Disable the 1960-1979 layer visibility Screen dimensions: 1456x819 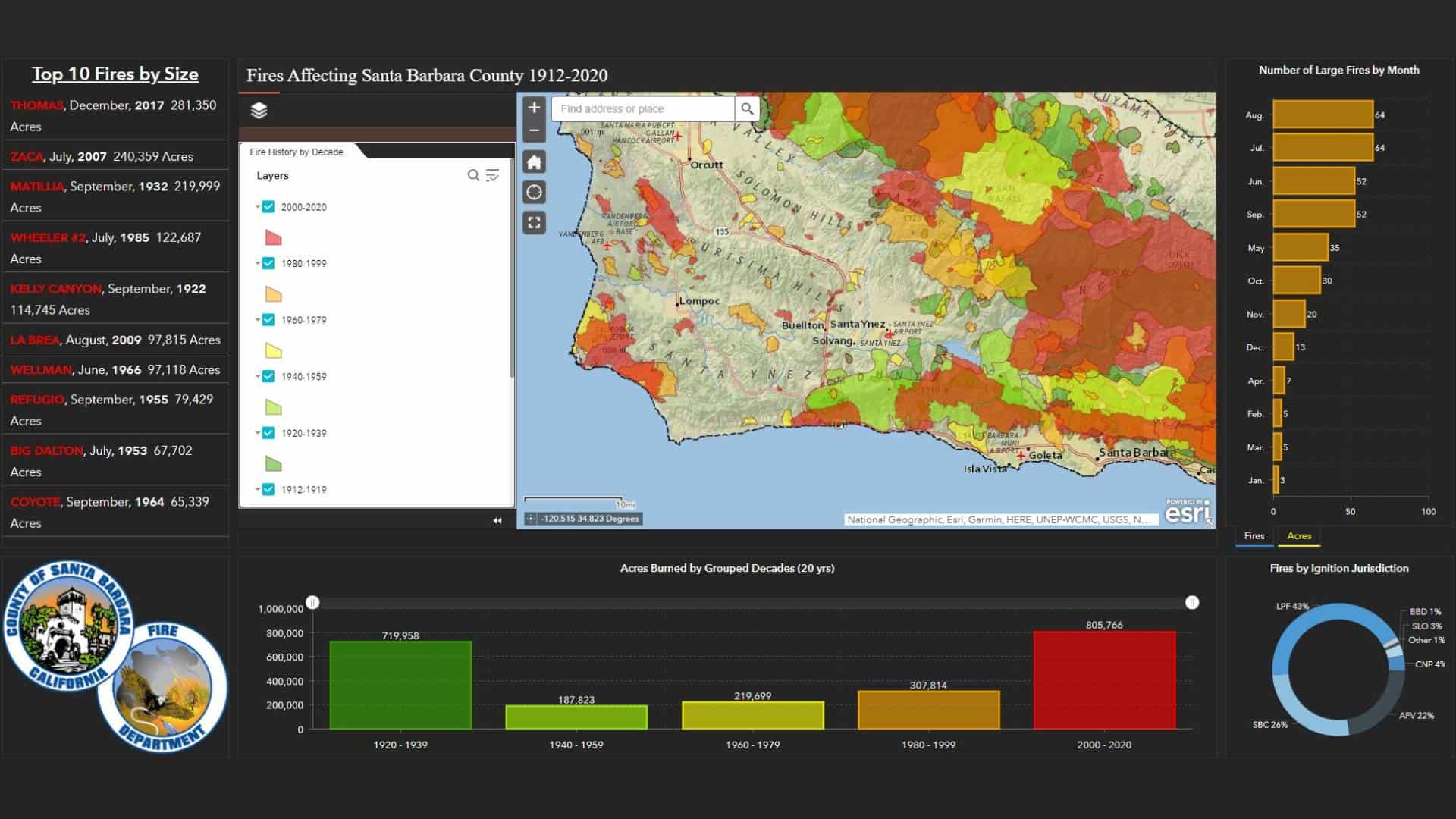[268, 319]
